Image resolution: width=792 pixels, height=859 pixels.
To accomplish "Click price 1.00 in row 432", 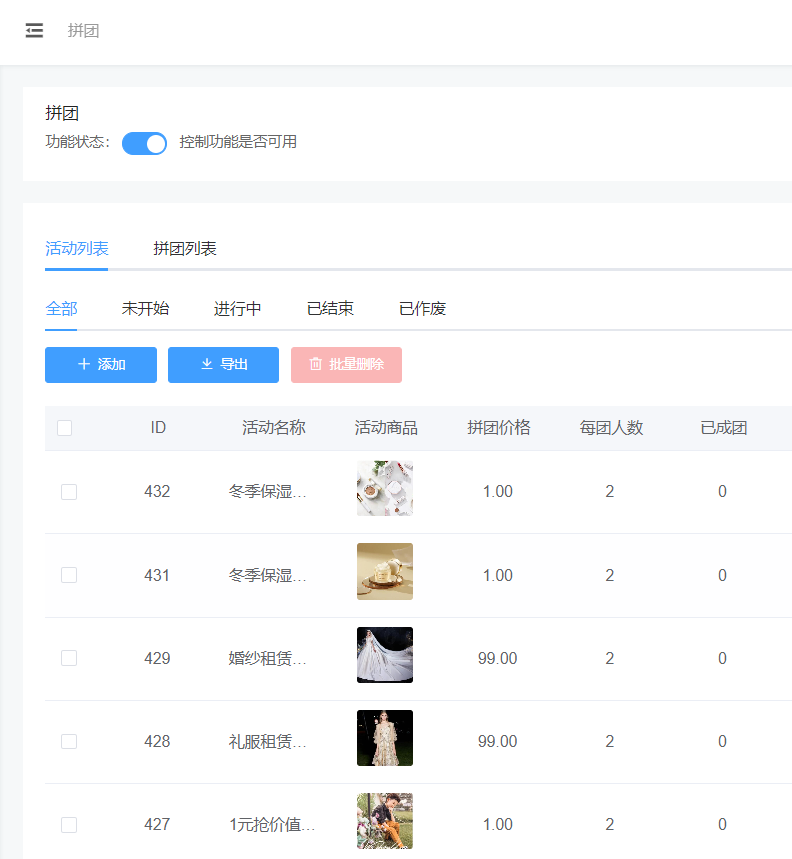I will [498, 491].
